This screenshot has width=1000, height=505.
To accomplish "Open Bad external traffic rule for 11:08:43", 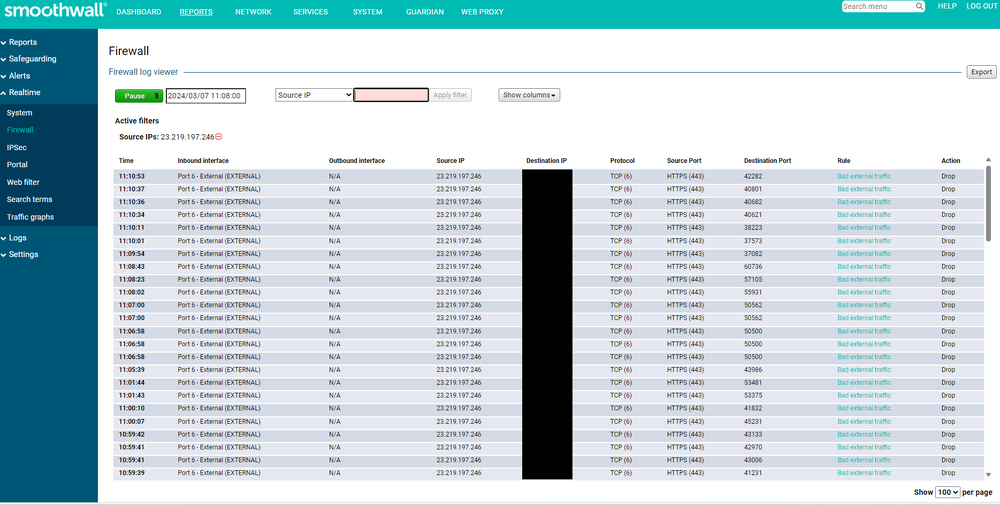I will pyautogui.click(x=864, y=267).
